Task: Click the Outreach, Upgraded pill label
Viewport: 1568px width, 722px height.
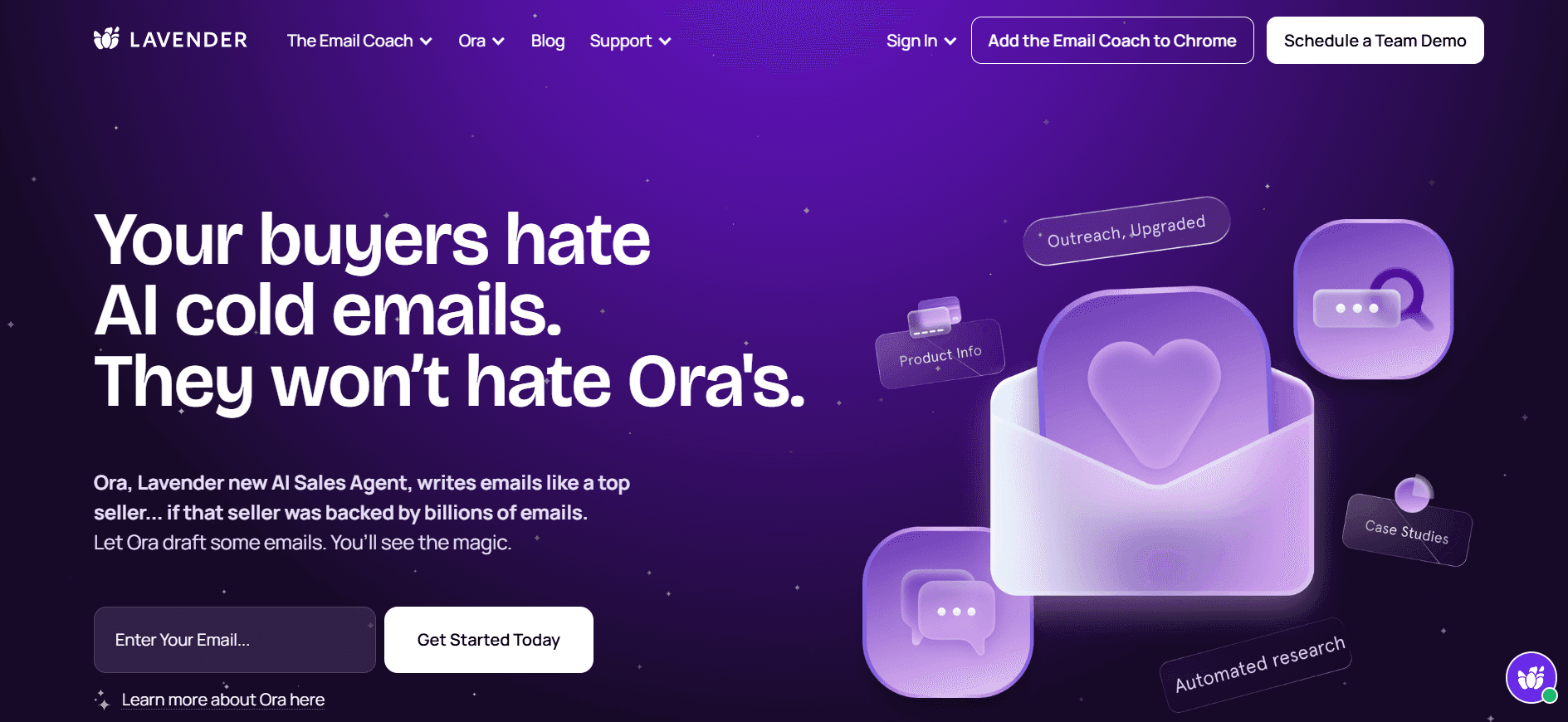Action: click(x=1126, y=231)
